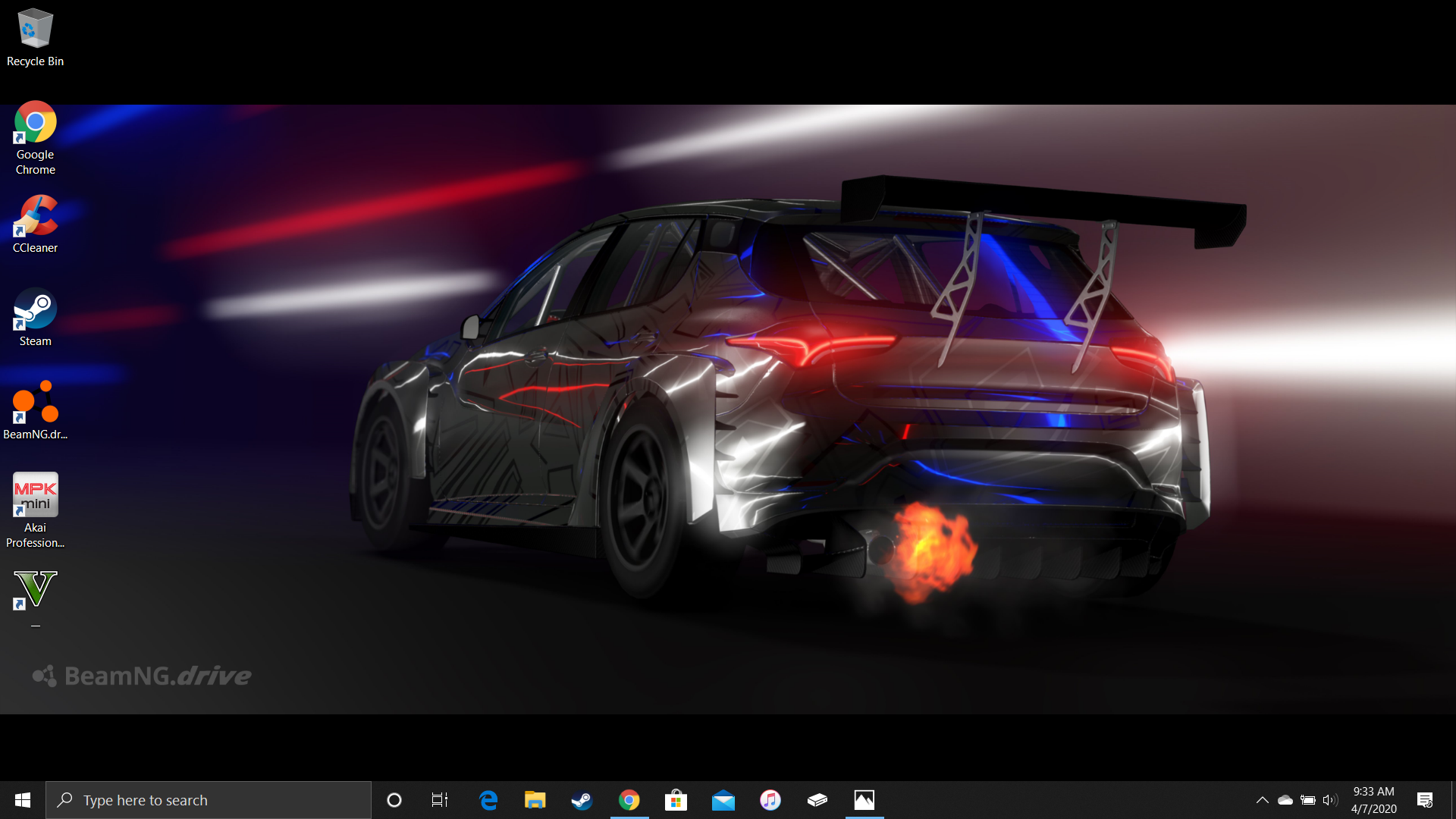Open Cortana from the taskbar
Viewport: 1456px width, 819px height.
394,800
